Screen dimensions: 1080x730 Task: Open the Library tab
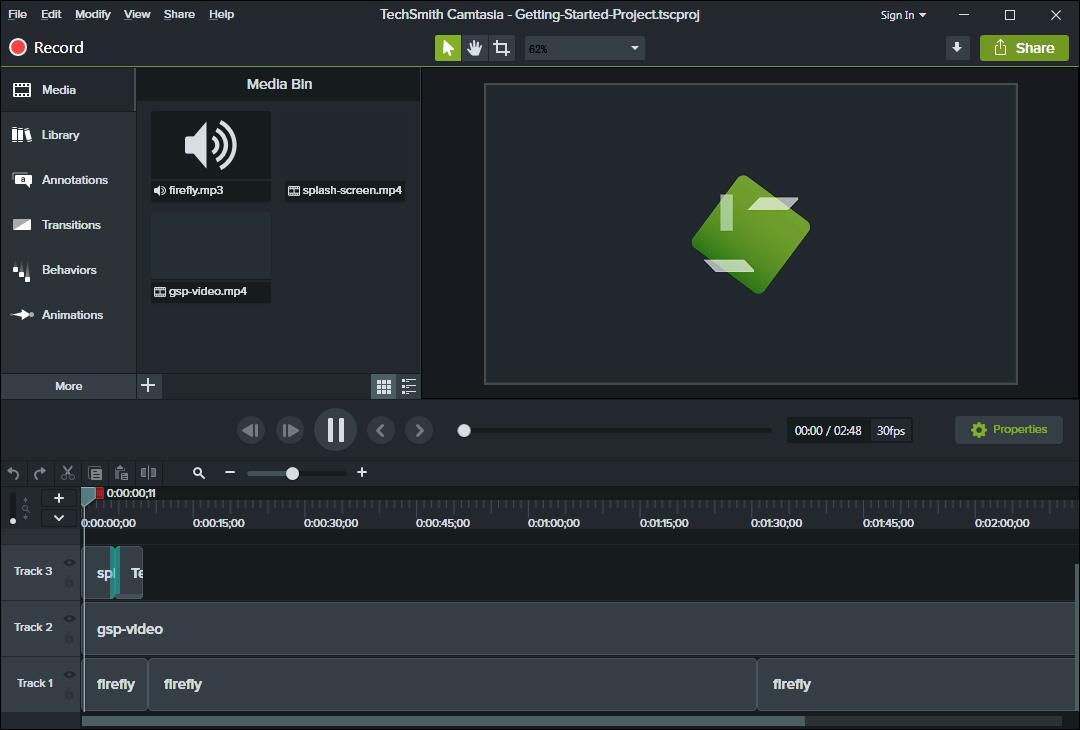coord(68,135)
